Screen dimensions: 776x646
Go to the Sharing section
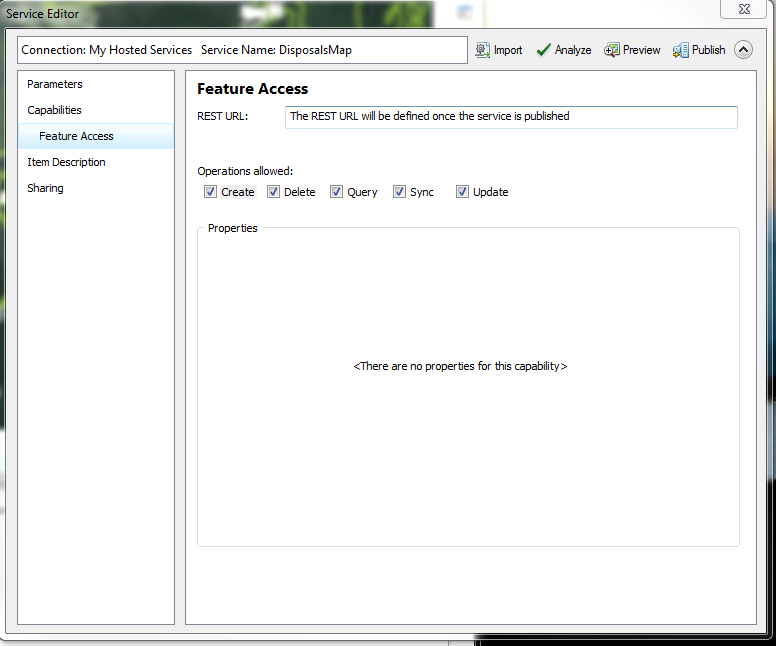(45, 188)
